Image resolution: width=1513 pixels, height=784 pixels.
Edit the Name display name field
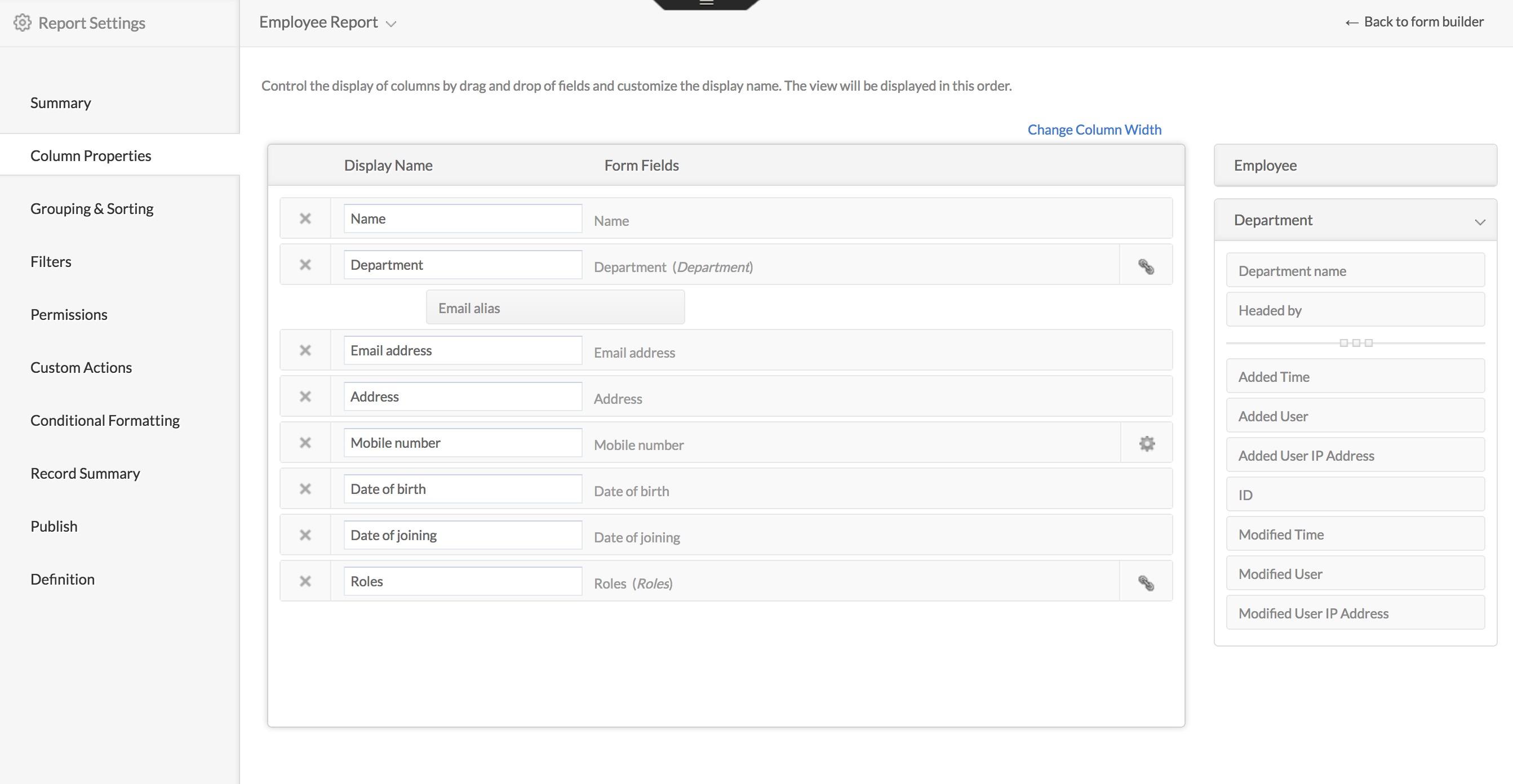pos(462,219)
